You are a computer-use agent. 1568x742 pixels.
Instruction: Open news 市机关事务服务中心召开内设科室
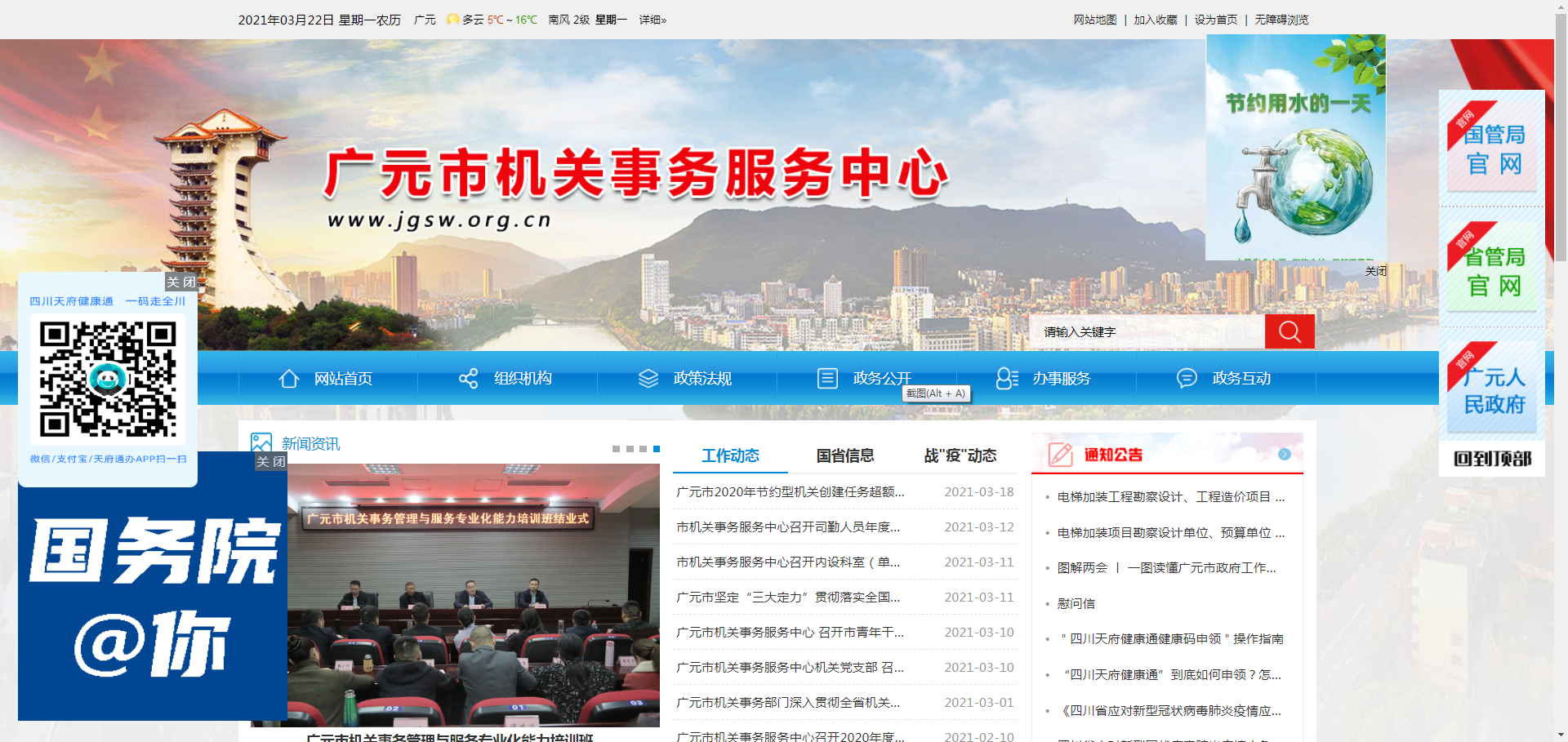pos(788,562)
